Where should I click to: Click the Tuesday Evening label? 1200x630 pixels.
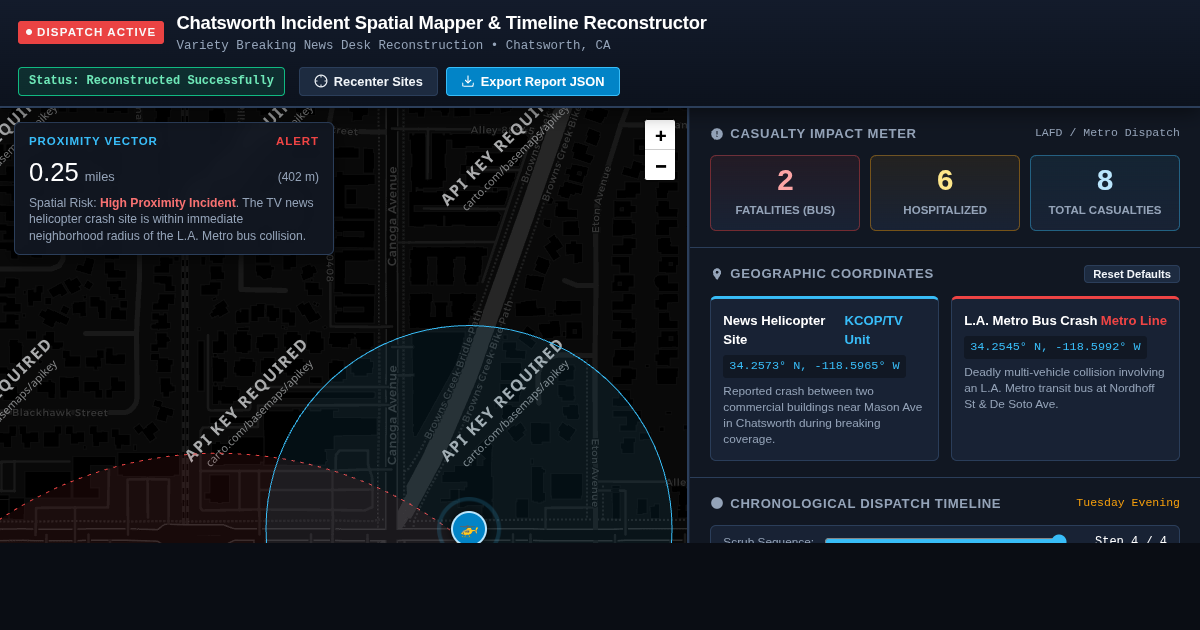tap(1128, 503)
